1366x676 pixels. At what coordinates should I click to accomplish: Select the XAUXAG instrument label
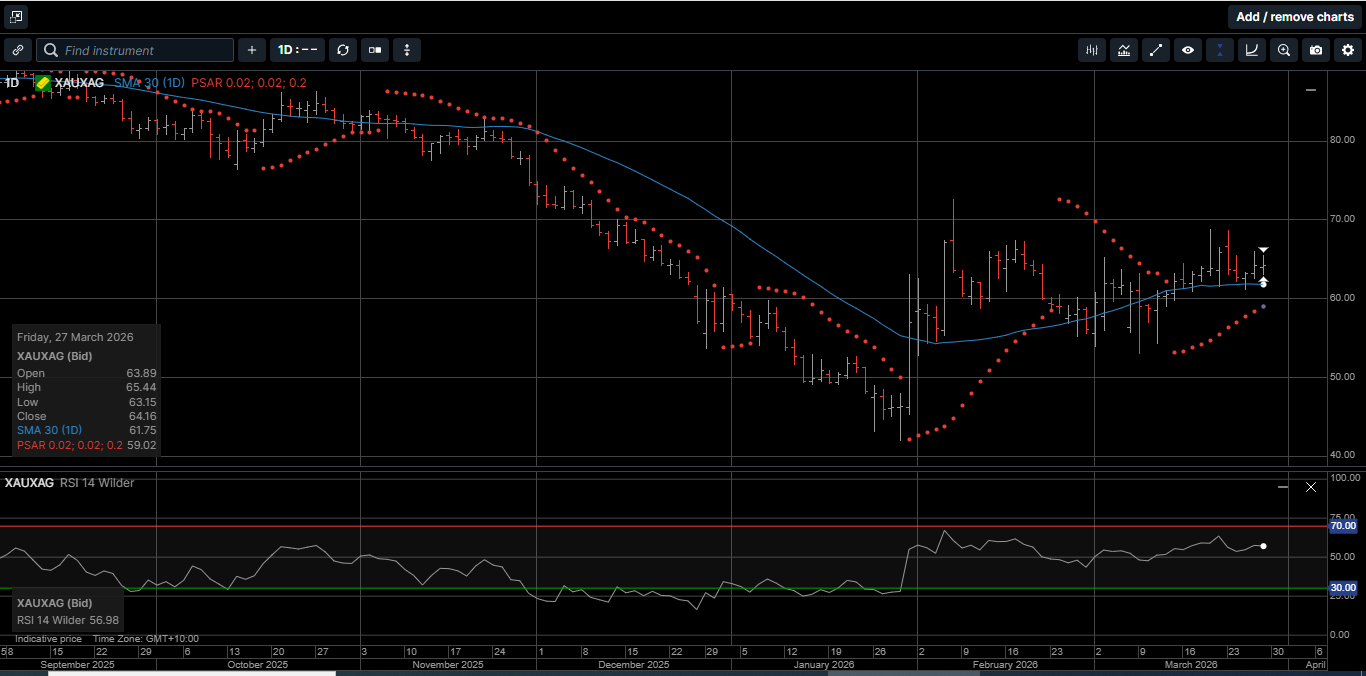click(79, 83)
